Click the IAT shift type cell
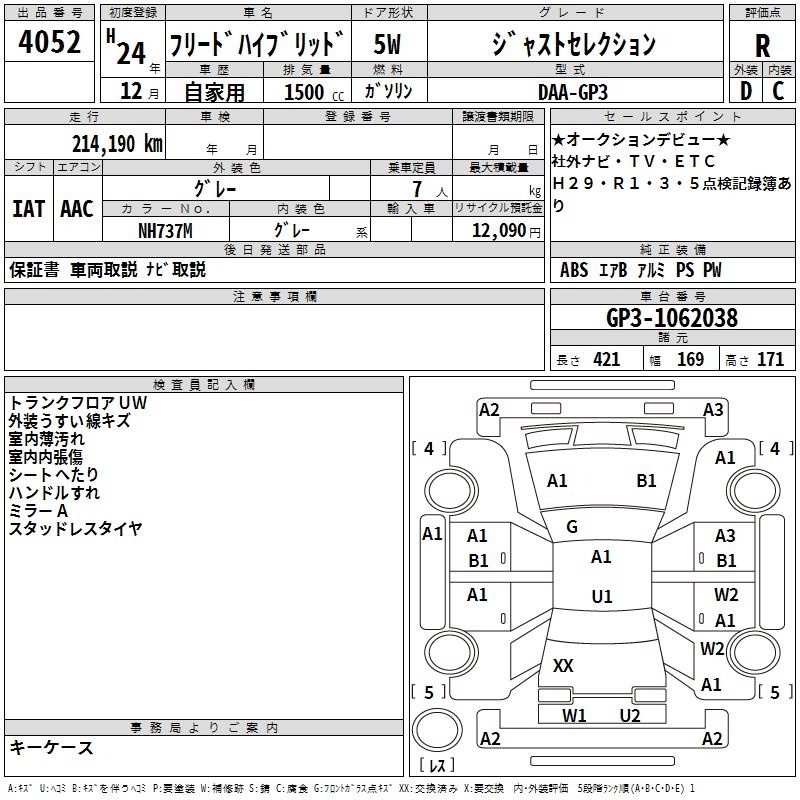Image resolution: width=800 pixels, height=800 pixels. coord(28,209)
